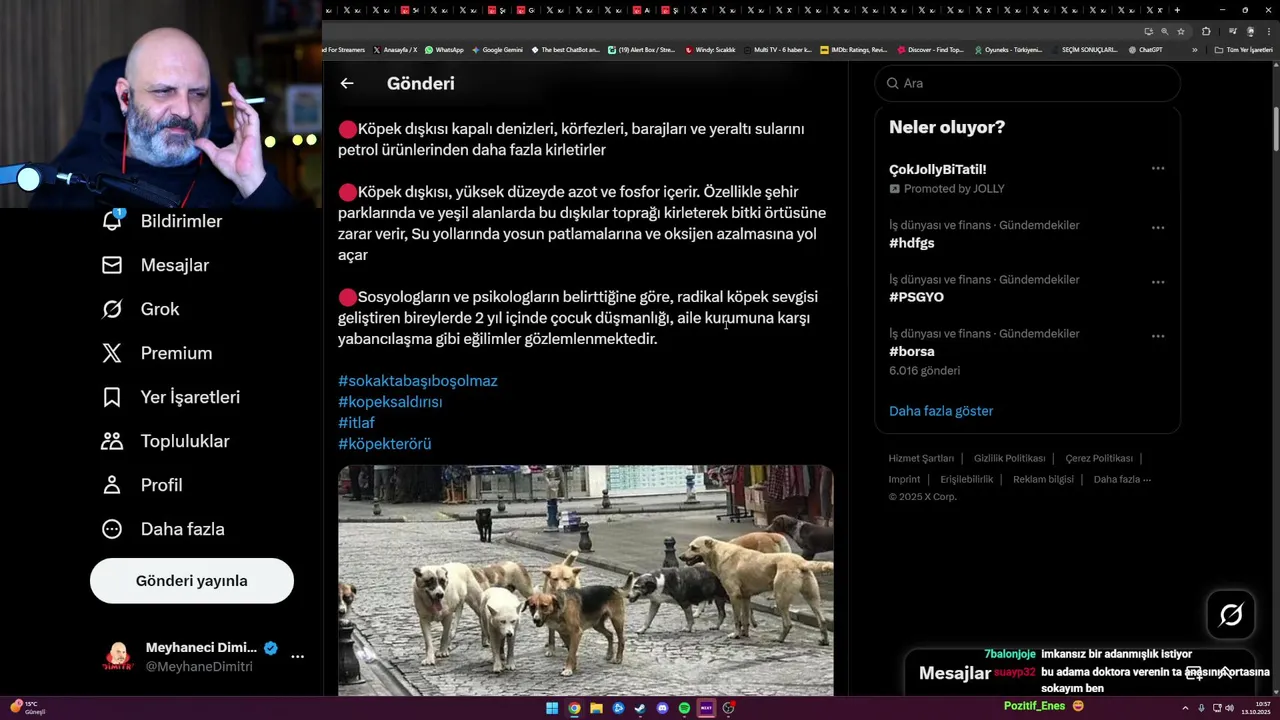
Task: Open the Grok icon in sidebar
Action: [112, 309]
